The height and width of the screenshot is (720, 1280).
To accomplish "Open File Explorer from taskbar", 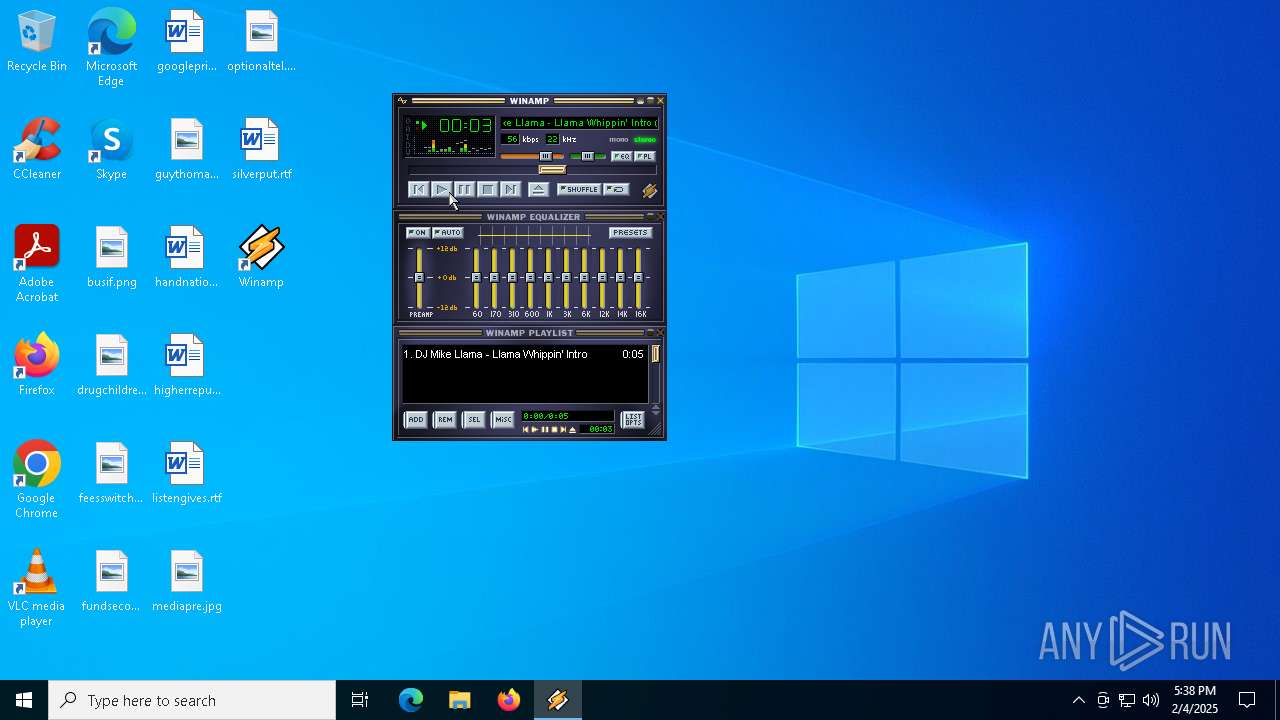I will (459, 700).
